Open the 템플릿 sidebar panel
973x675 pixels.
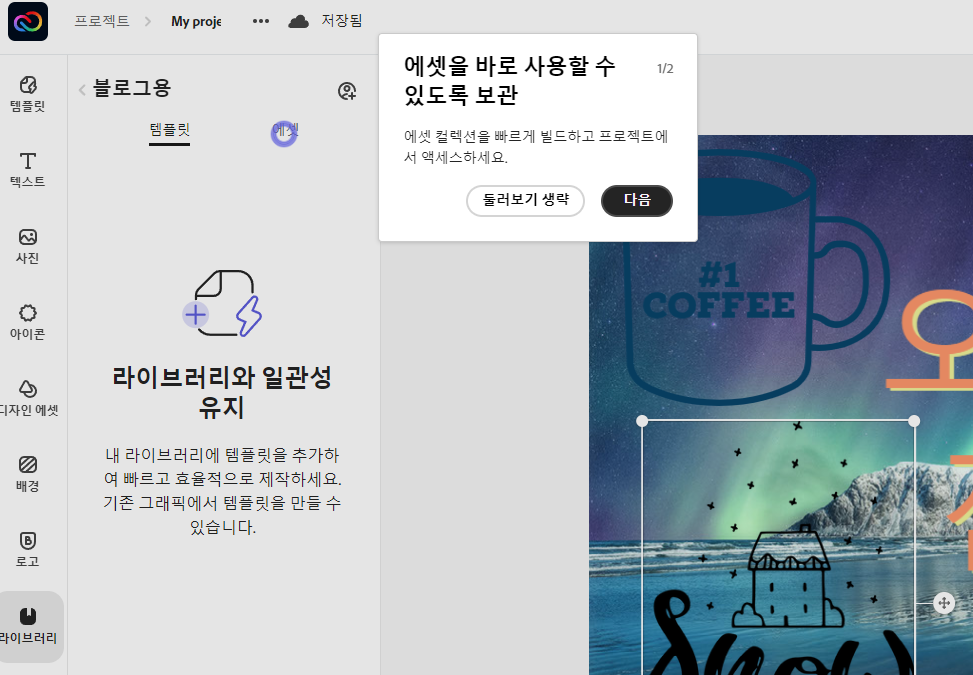28,94
